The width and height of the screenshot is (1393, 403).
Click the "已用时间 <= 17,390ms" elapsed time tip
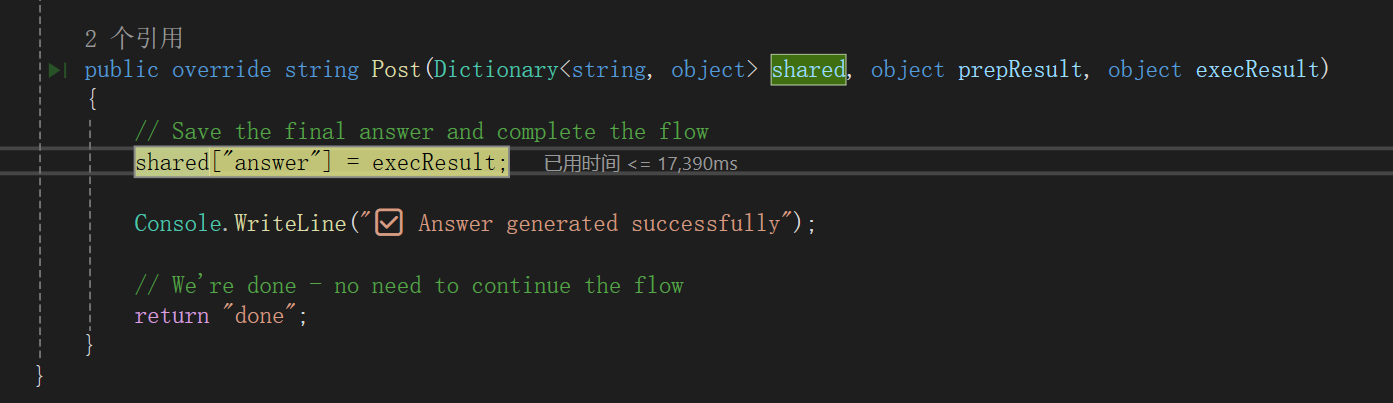[640, 163]
